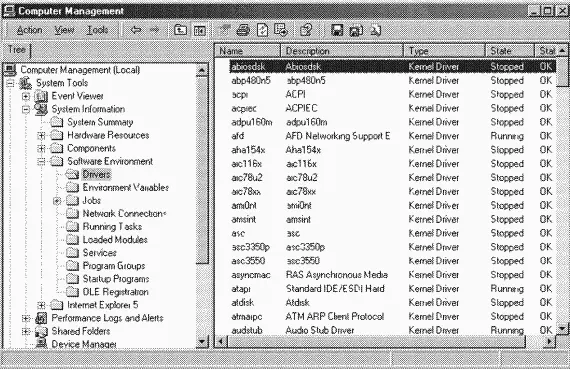Click tree pane scrollbar down arrow
Viewport: 570px width, 369px height.
pos(202,342)
